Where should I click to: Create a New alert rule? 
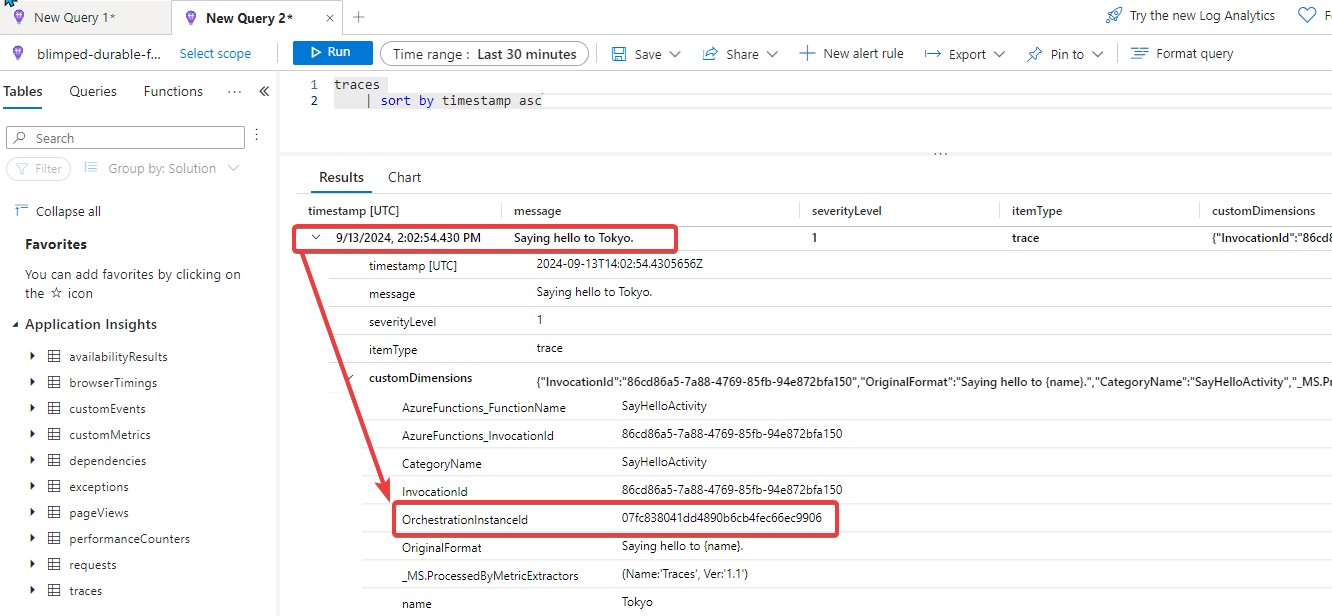[x=851, y=54]
